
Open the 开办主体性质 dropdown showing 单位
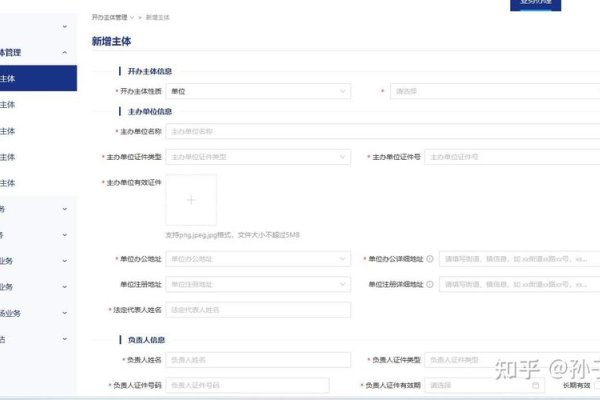pos(258,91)
